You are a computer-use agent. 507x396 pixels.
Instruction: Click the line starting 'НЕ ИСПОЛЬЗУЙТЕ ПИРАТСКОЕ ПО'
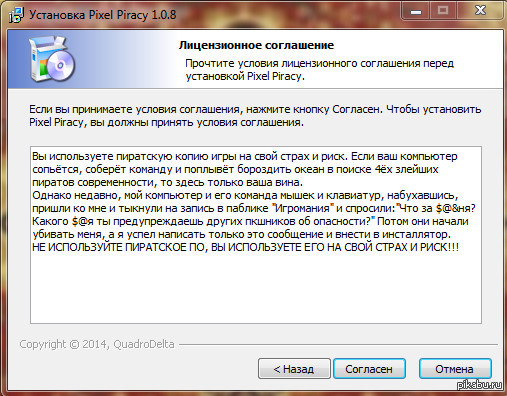coord(245,247)
